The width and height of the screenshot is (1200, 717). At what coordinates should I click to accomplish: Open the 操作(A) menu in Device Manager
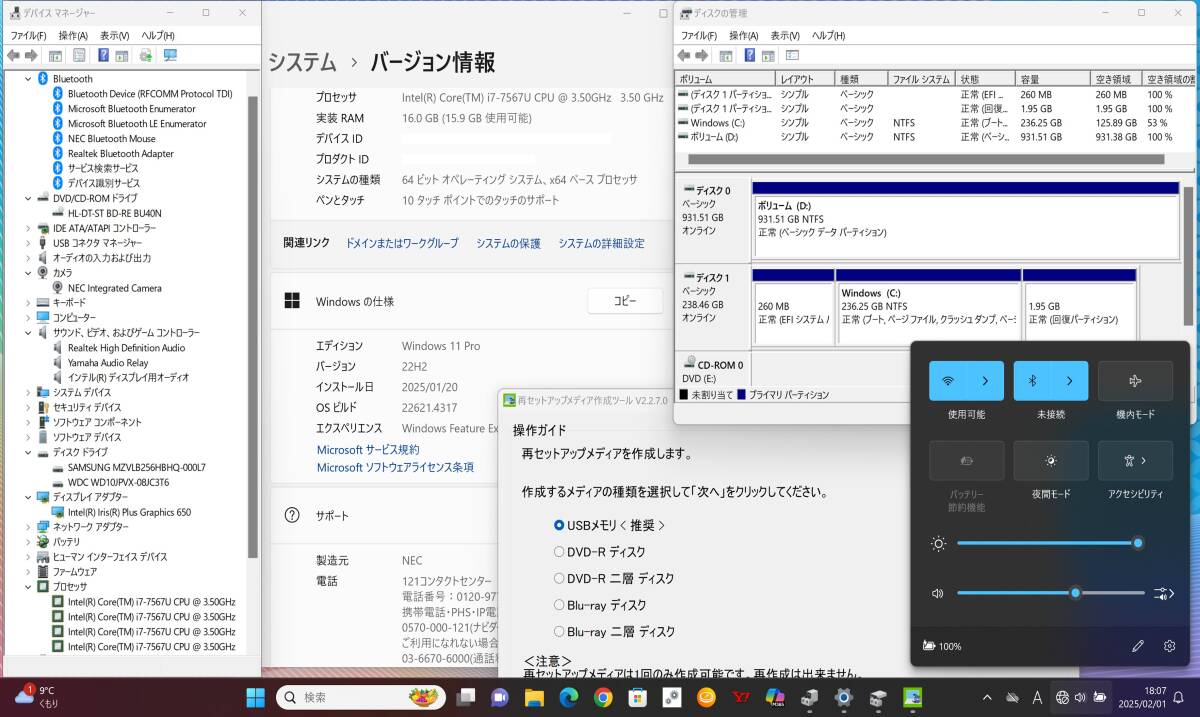73,35
